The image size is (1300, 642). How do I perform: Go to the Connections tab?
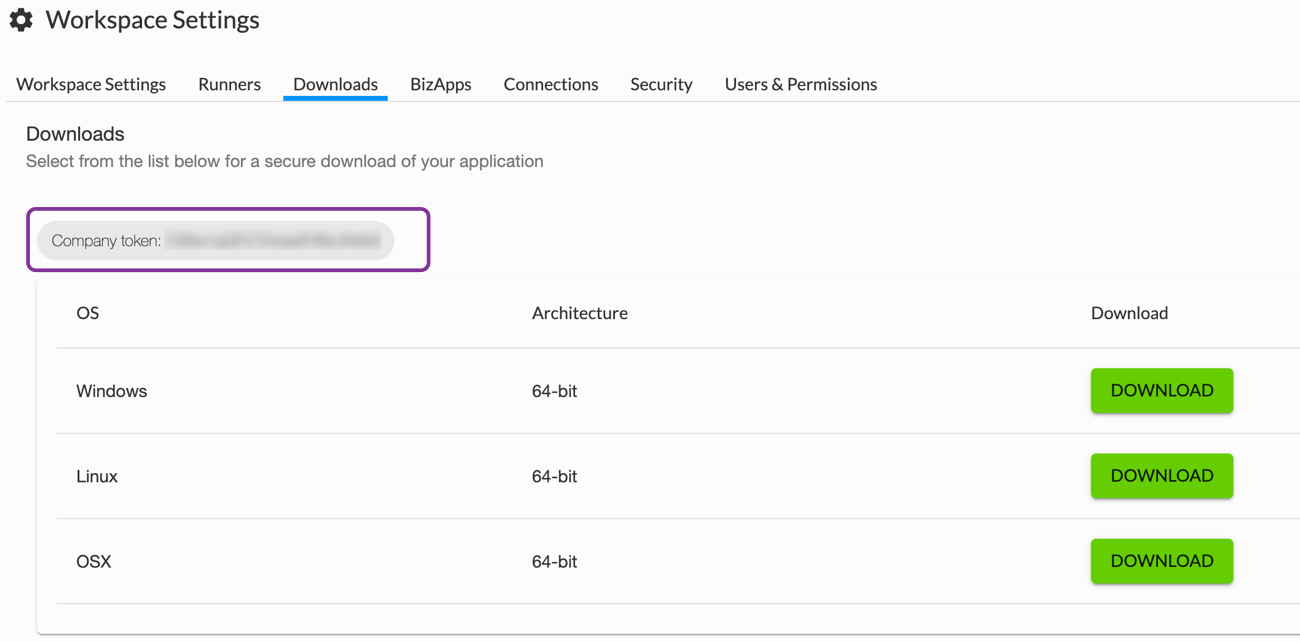tap(551, 84)
